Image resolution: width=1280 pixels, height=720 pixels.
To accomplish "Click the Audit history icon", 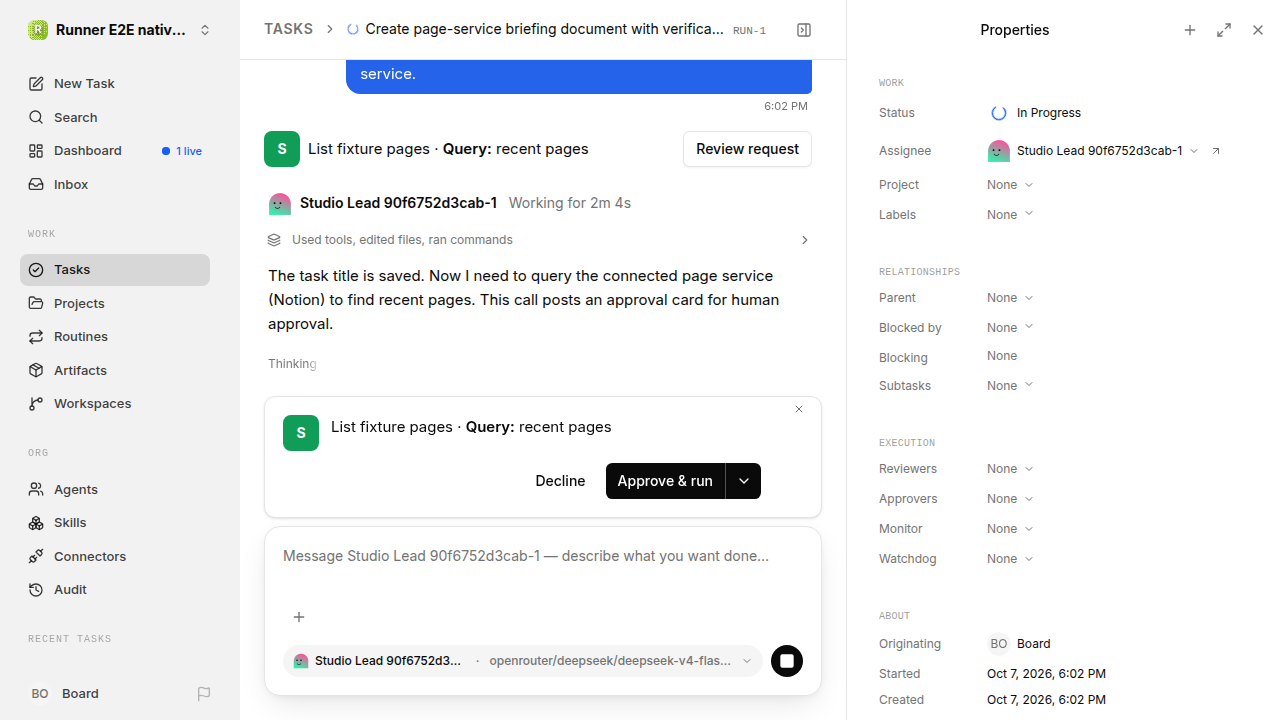I will (x=36, y=590).
